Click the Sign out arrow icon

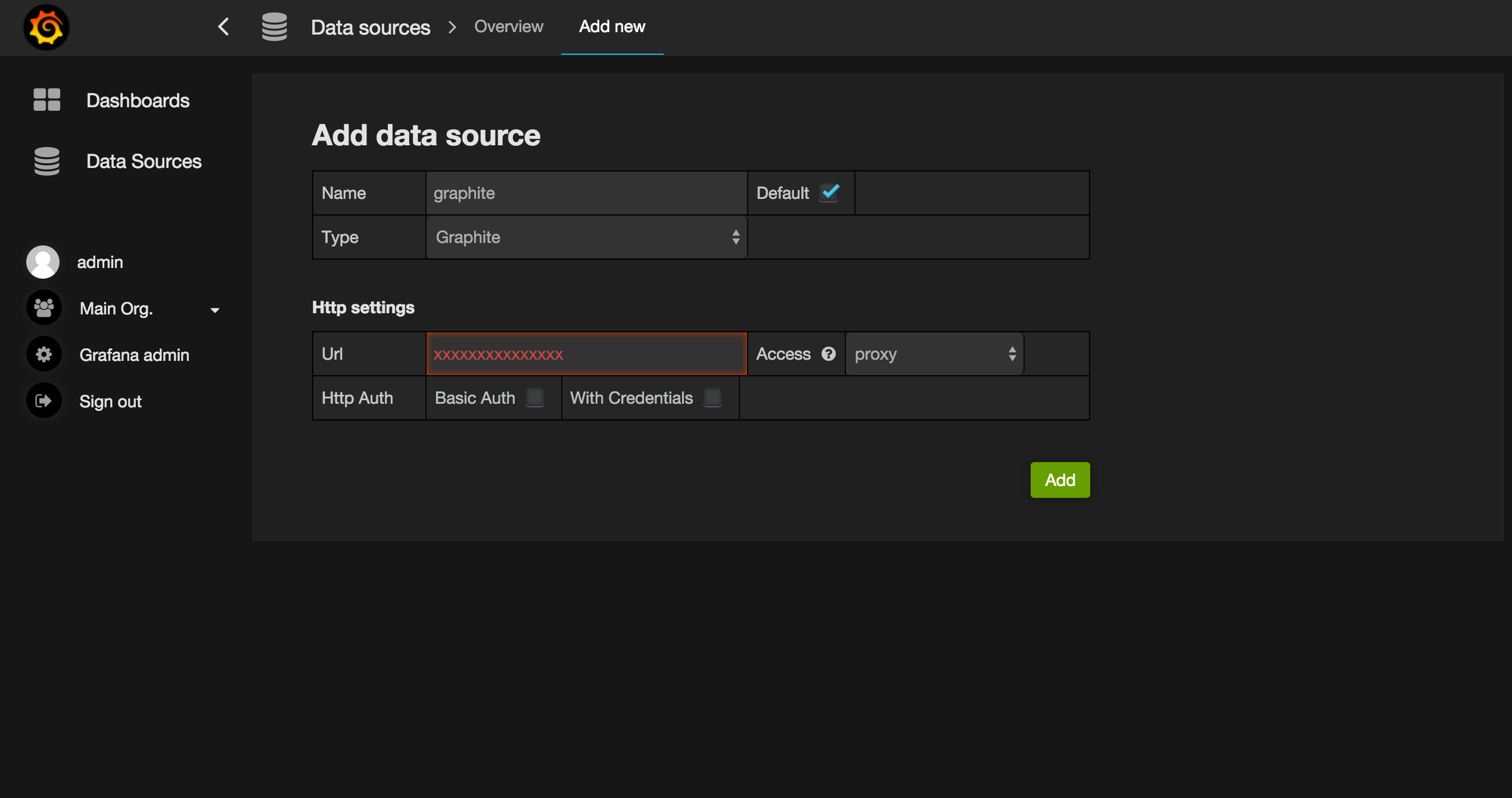[x=43, y=401]
